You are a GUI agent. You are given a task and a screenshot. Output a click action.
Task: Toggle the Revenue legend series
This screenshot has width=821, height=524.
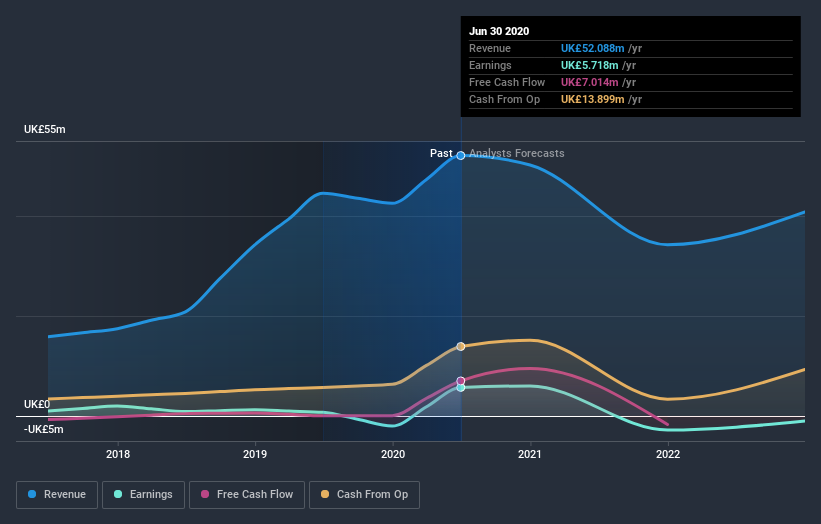point(57,495)
